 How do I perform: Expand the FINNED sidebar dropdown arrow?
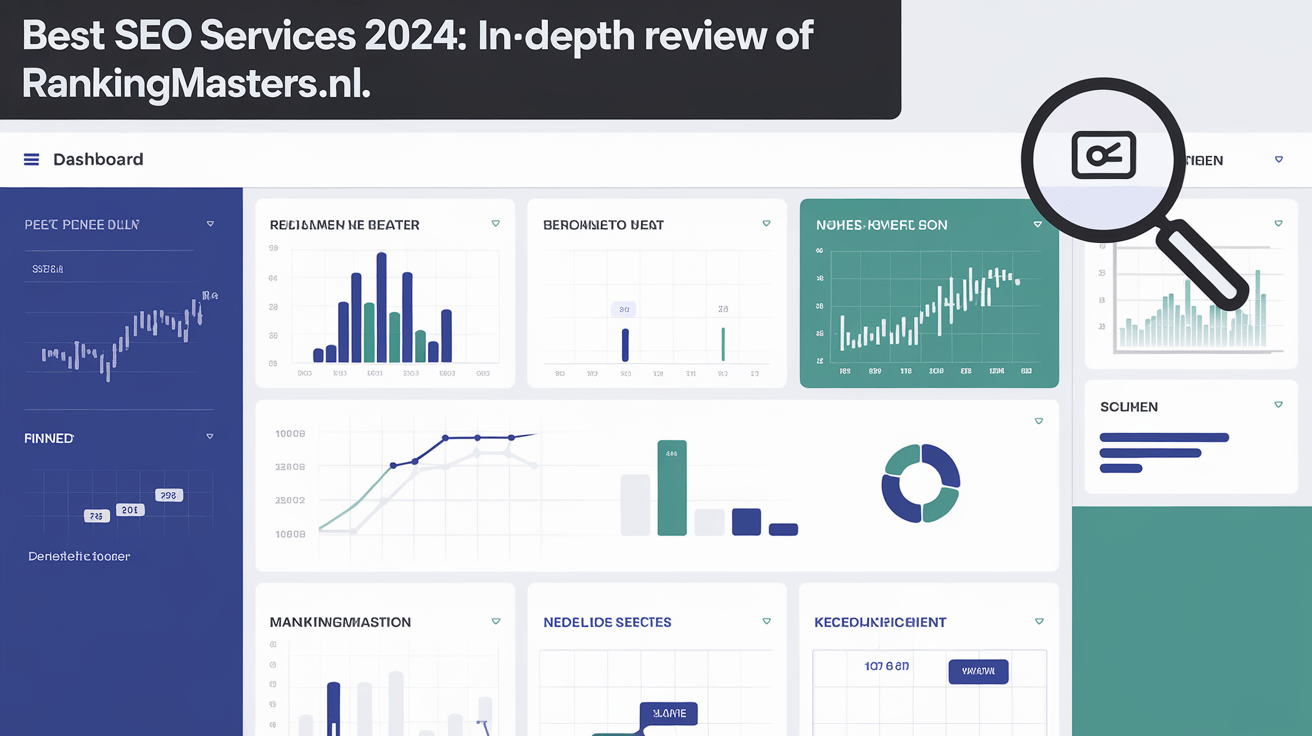pos(209,437)
